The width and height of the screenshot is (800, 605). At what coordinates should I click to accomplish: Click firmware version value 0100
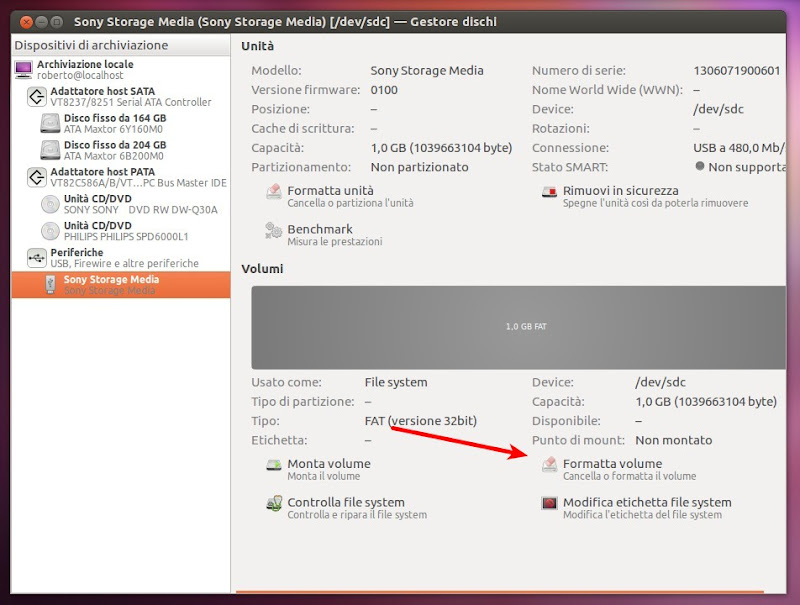coord(384,90)
